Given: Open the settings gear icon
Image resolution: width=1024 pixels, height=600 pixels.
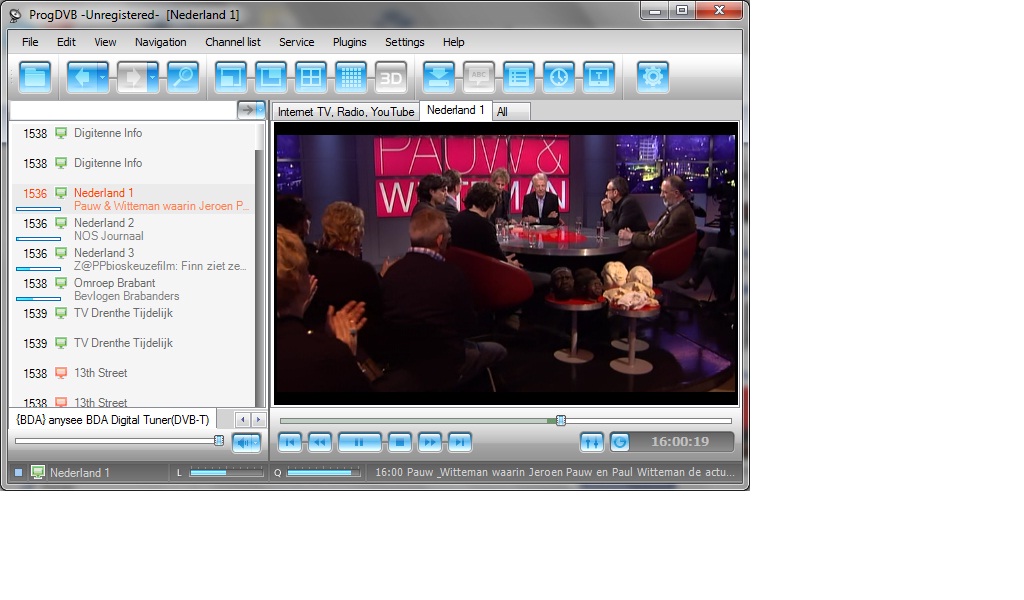Looking at the screenshot, I should [653, 77].
